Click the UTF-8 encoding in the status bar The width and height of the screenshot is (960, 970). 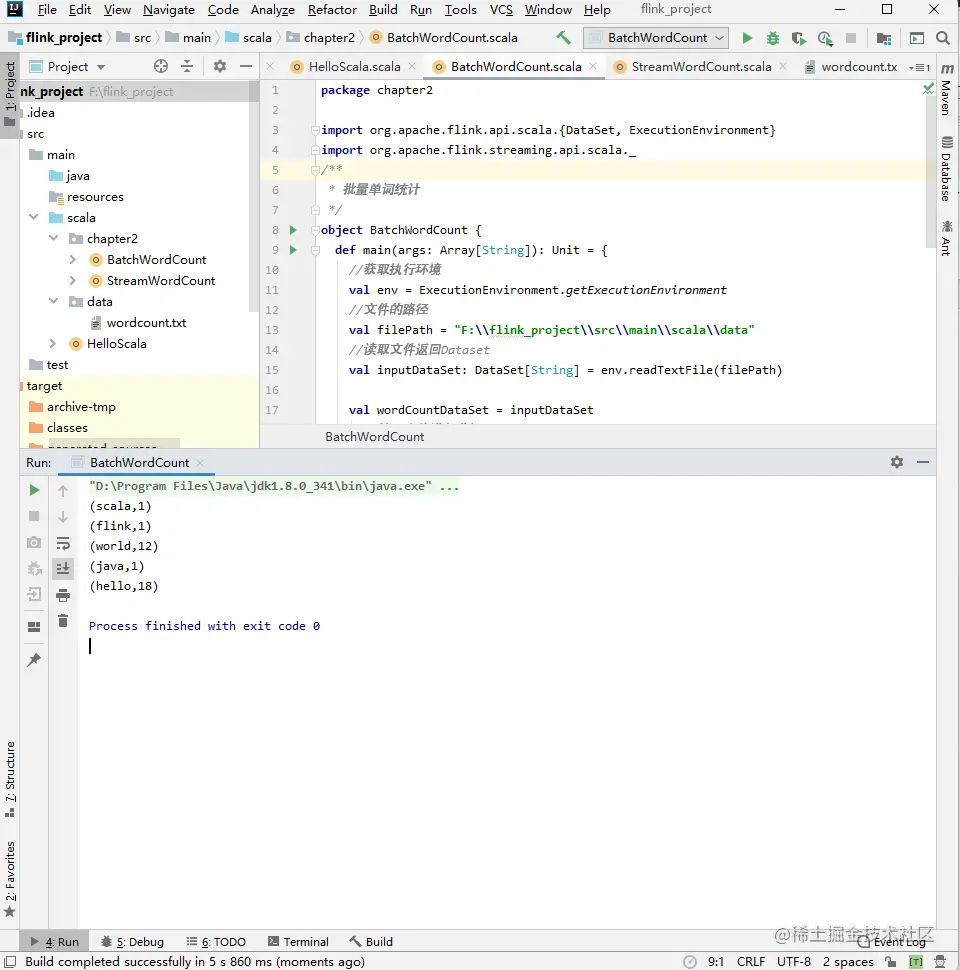(794, 961)
